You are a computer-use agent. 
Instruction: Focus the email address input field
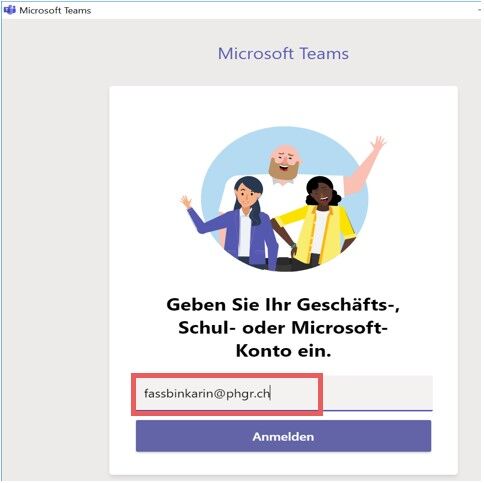click(284, 393)
